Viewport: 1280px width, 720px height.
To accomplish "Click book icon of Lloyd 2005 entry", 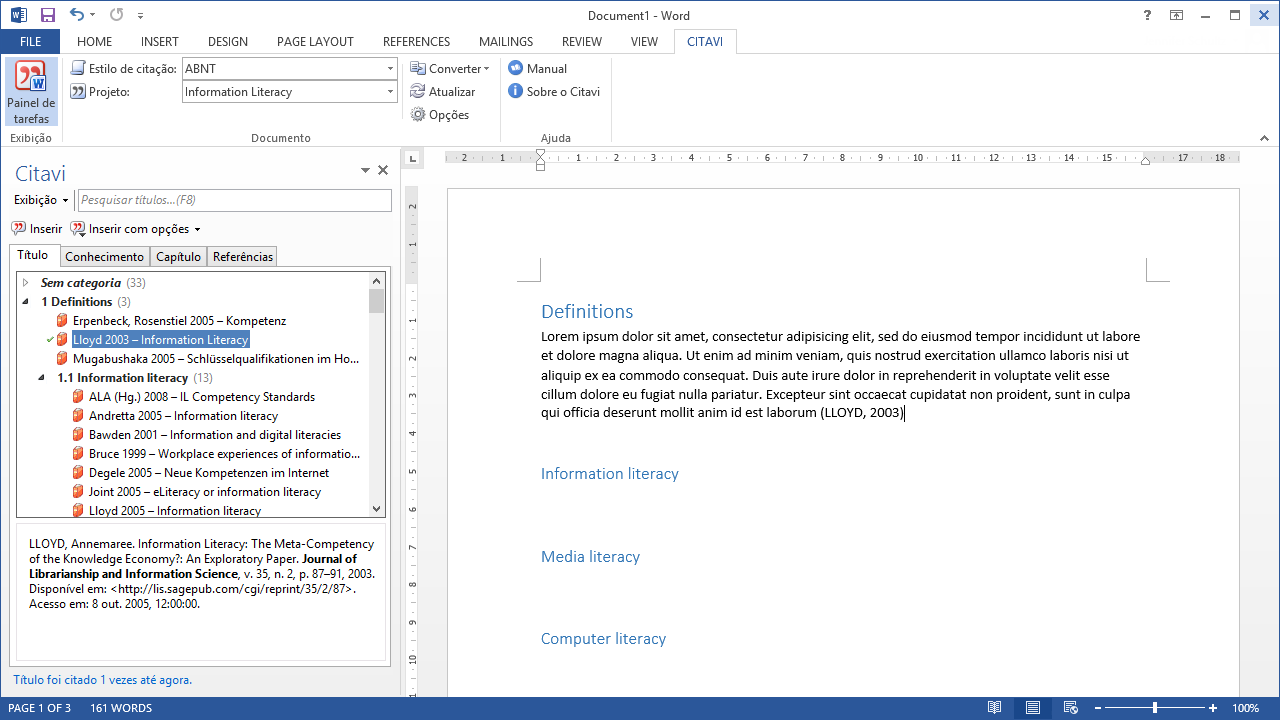I will coord(78,510).
